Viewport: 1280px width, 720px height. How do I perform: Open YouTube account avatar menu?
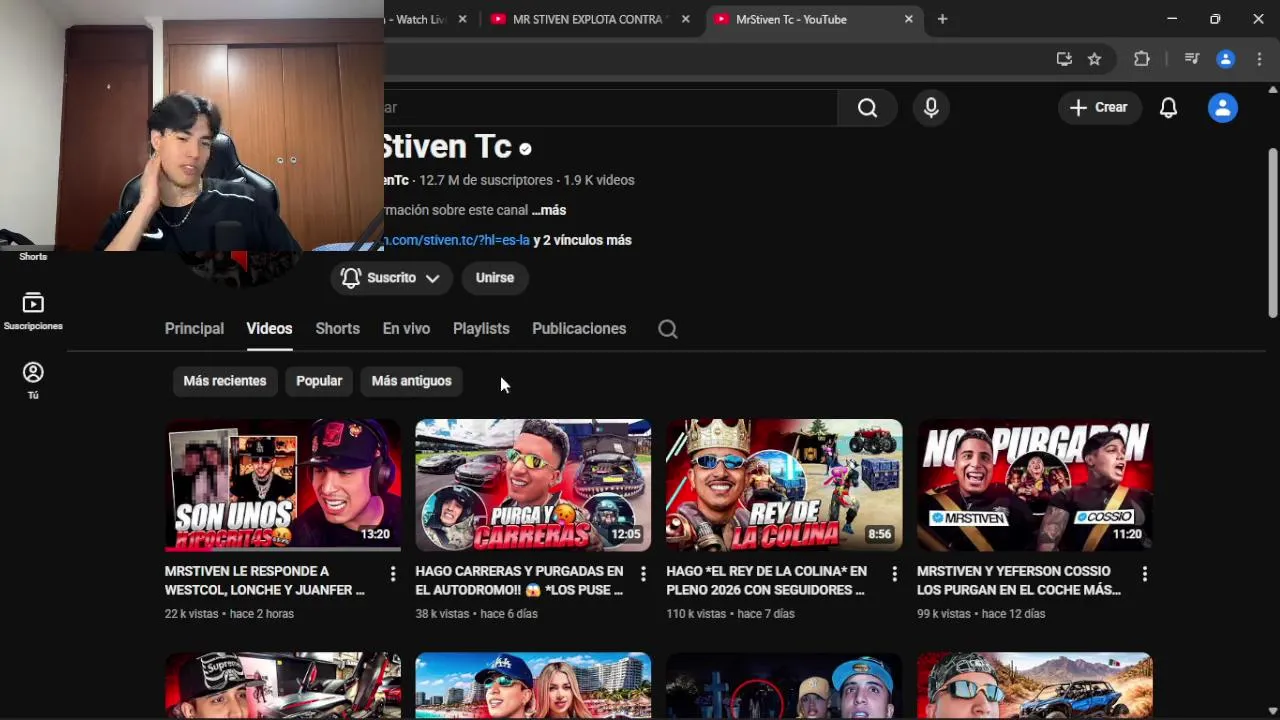click(x=1222, y=107)
